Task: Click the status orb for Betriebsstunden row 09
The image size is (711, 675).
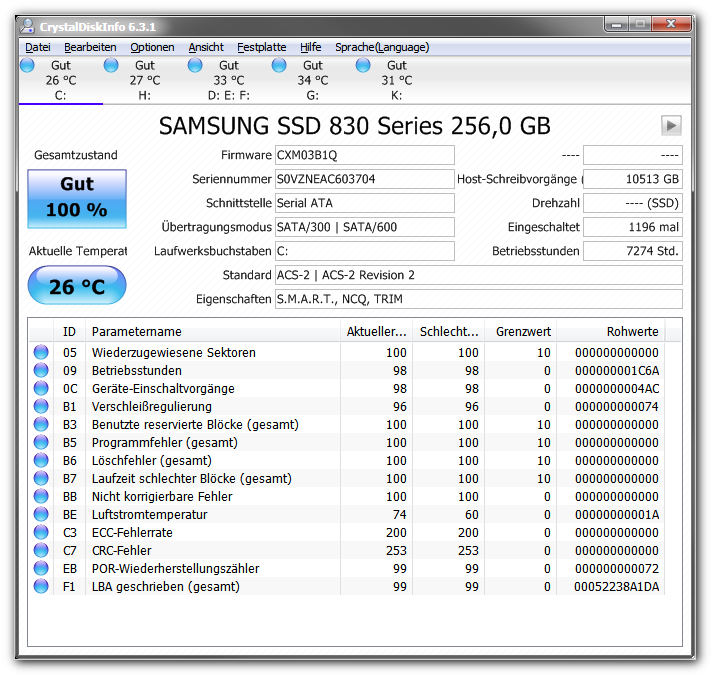Action: (x=41, y=370)
